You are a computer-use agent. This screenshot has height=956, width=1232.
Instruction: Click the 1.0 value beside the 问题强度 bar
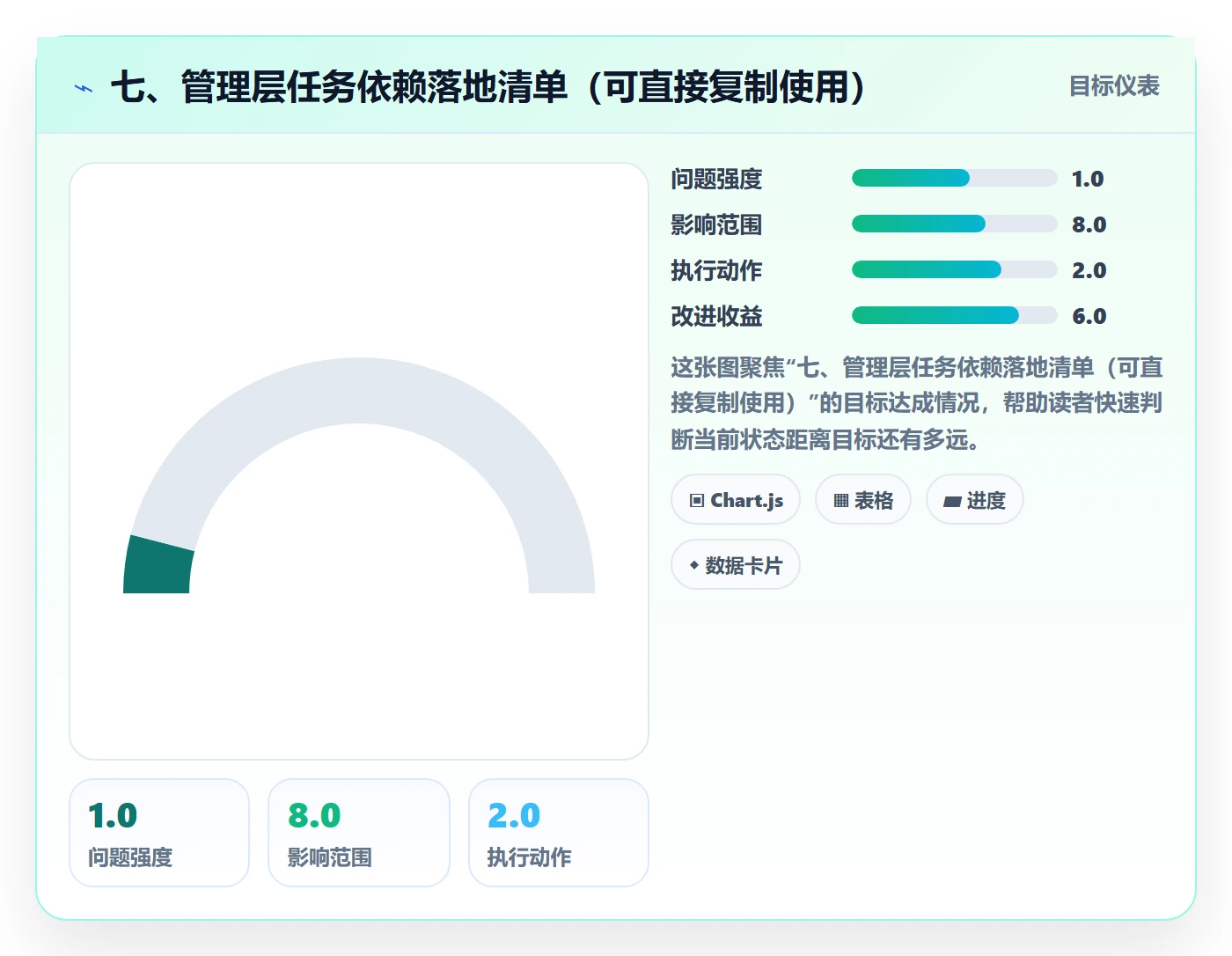tap(1088, 180)
